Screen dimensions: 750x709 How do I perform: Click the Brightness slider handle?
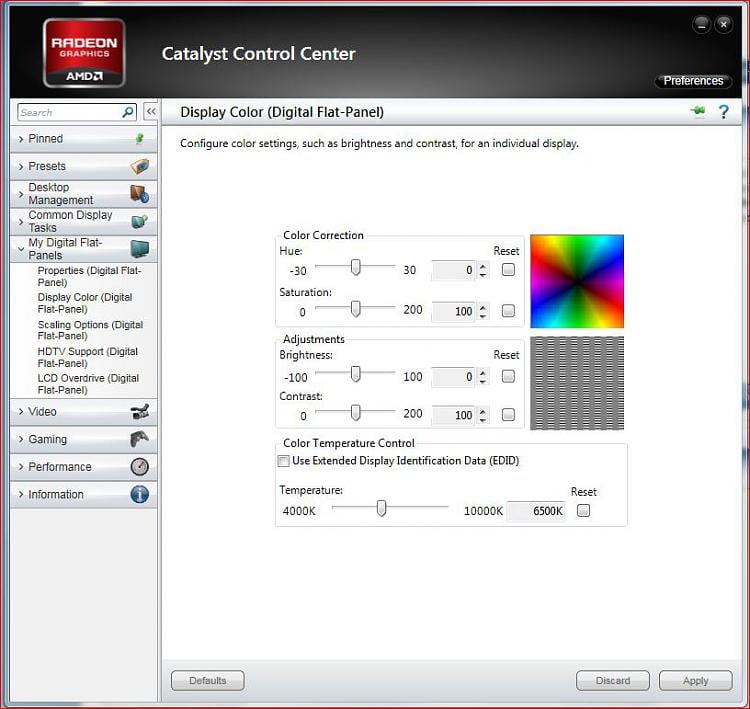pos(355,374)
